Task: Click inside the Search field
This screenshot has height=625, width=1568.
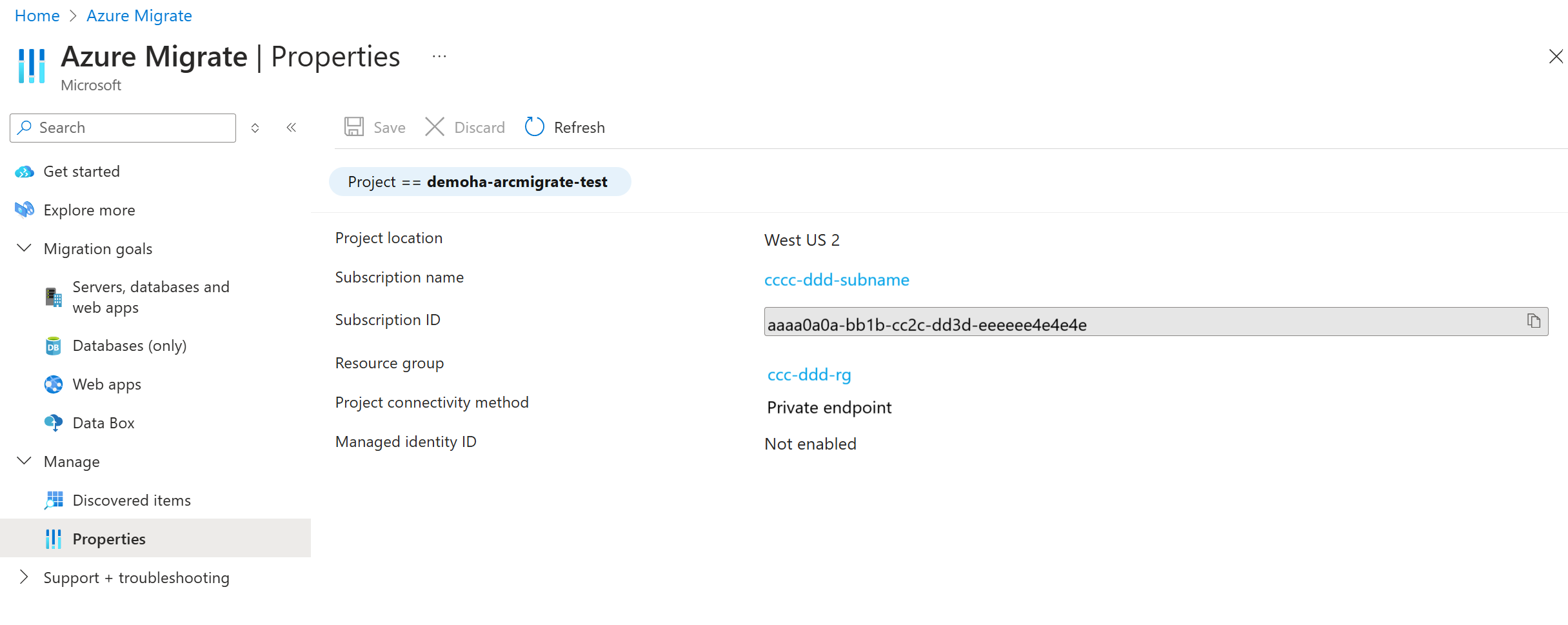Action: pos(123,128)
